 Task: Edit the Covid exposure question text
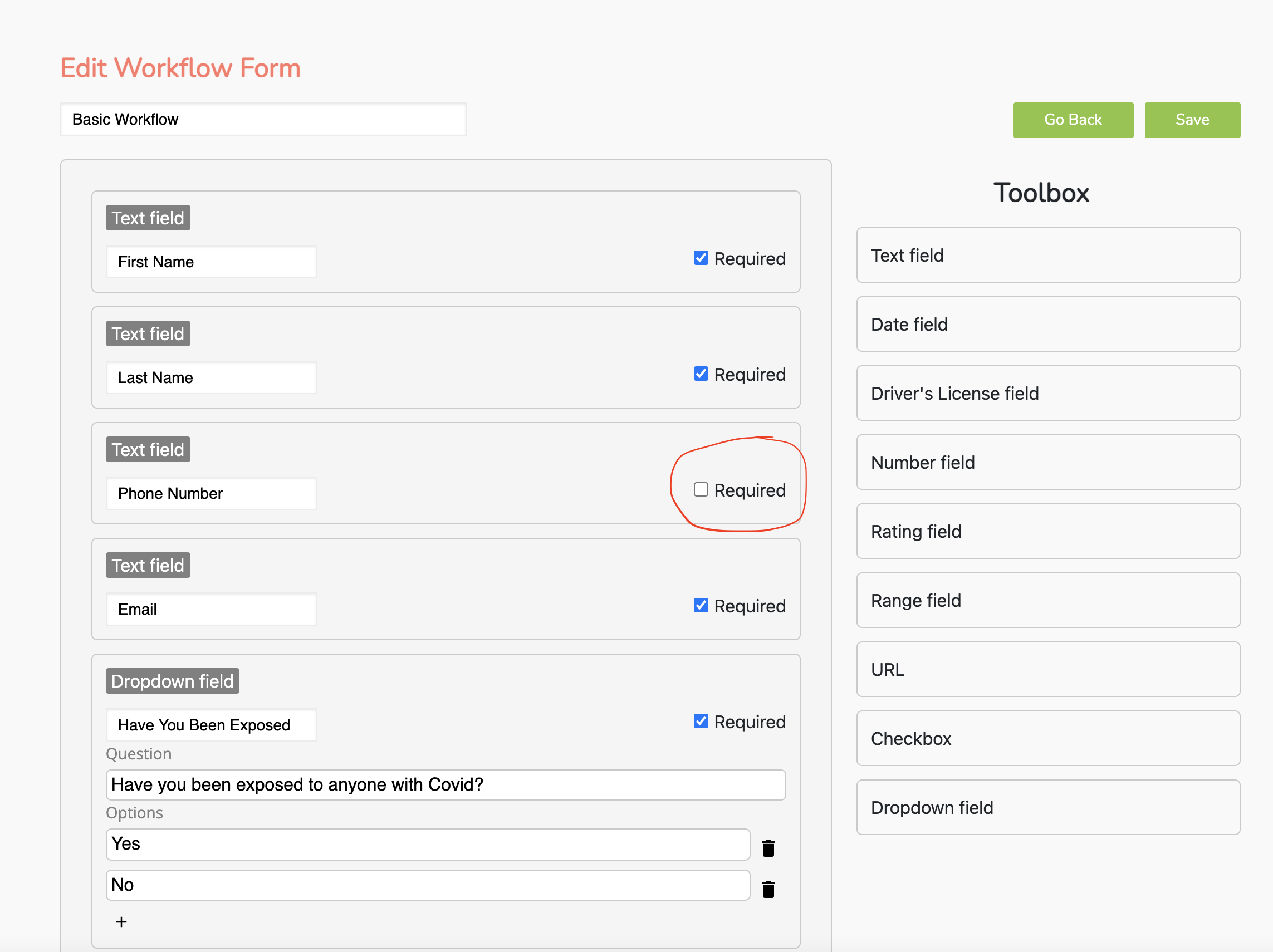[445, 784]
